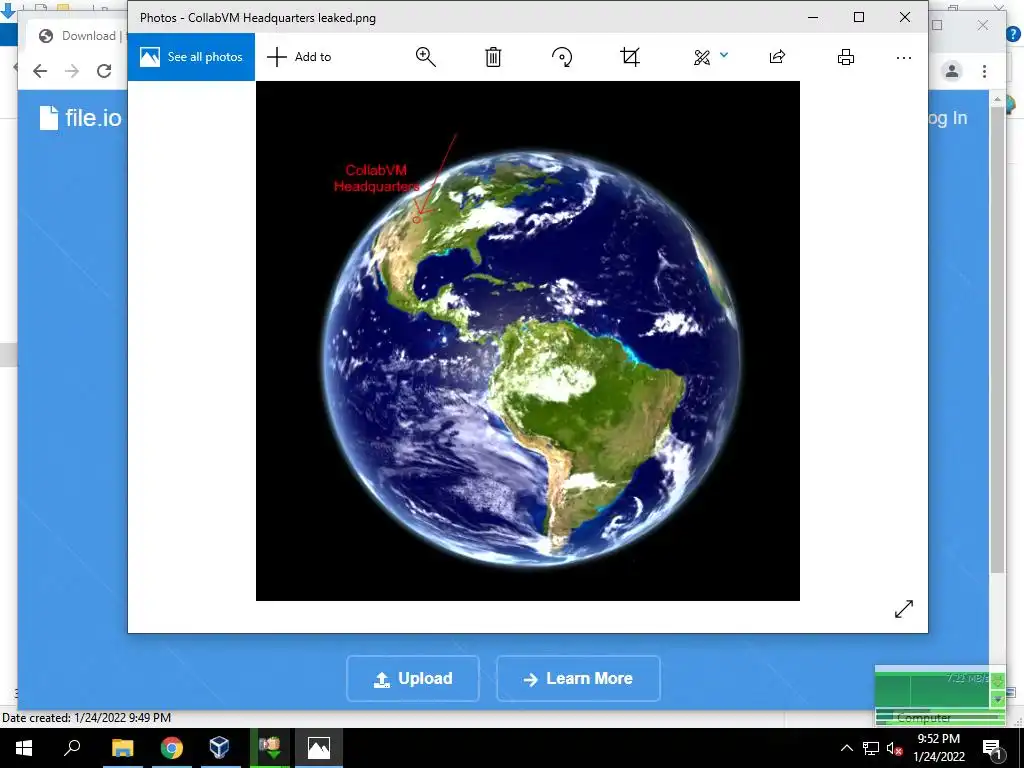Toggle fullscreen with the diagonal arrows icon
The height and width of the screenshot is (768, 1024).
[904, 609]
